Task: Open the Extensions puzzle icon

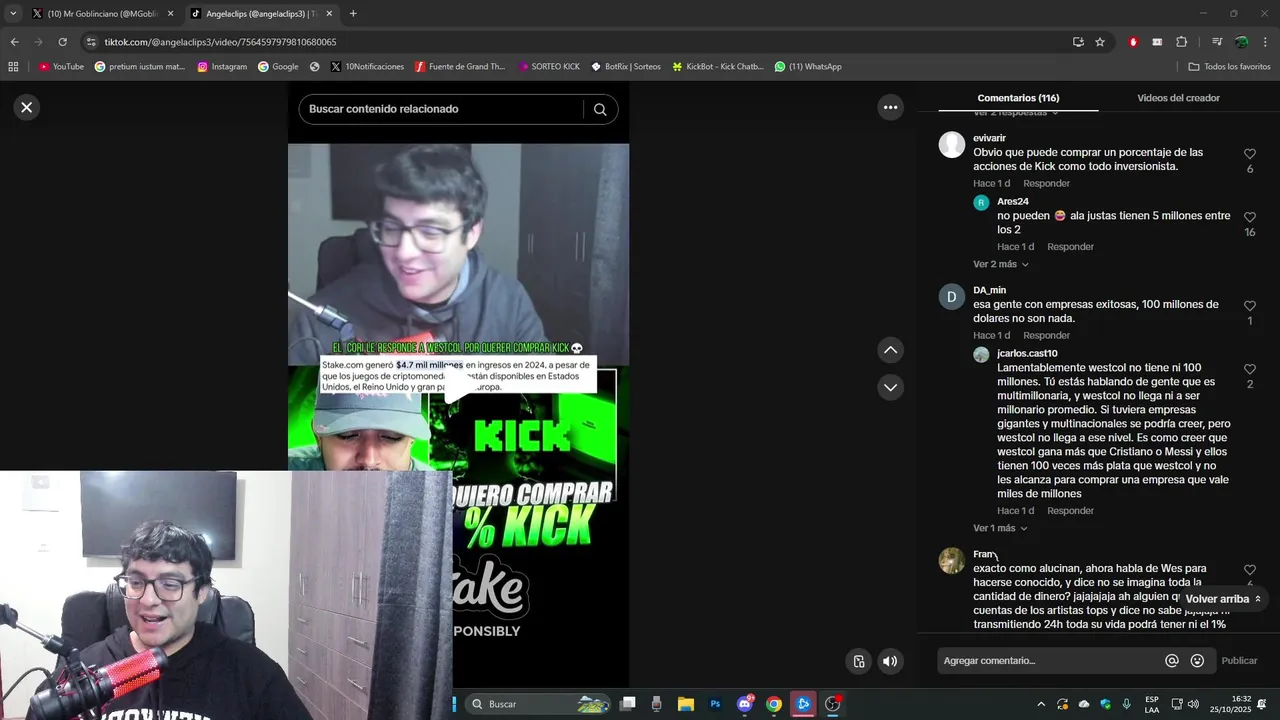Action: [x=1182, y=42]
